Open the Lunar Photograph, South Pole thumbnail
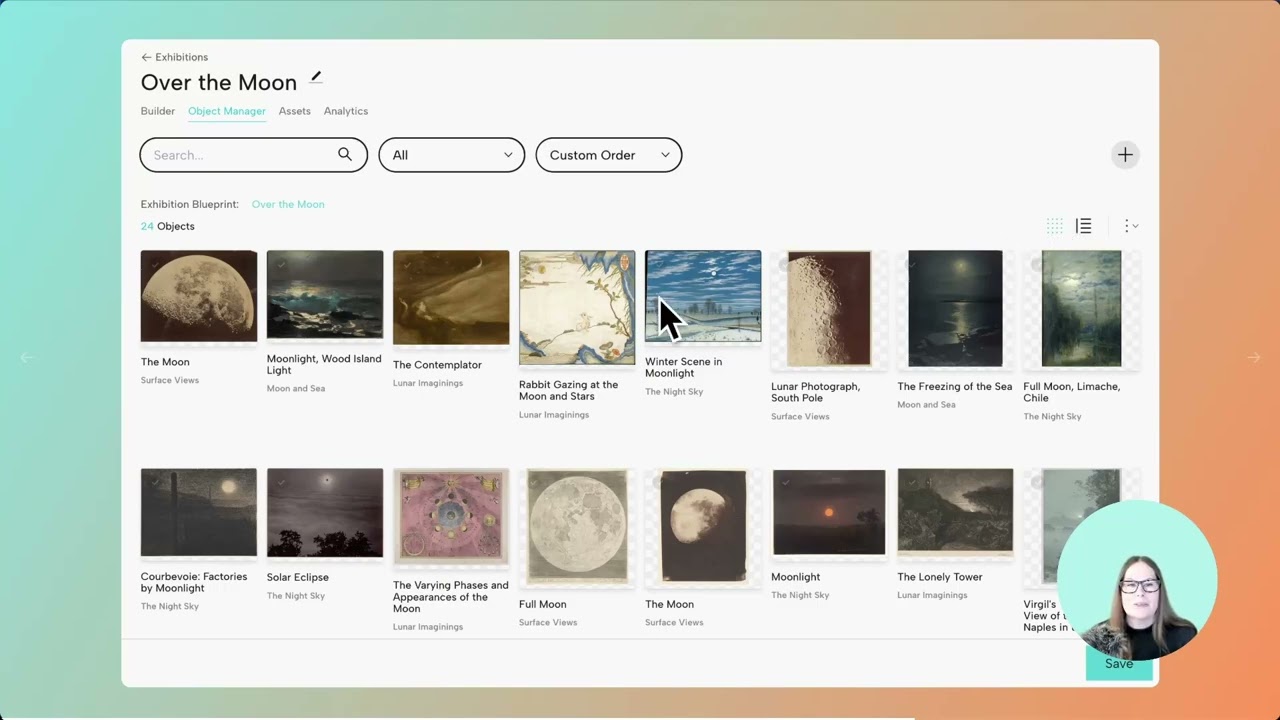This screenshot has height=720, width=1280. (829, 308)
